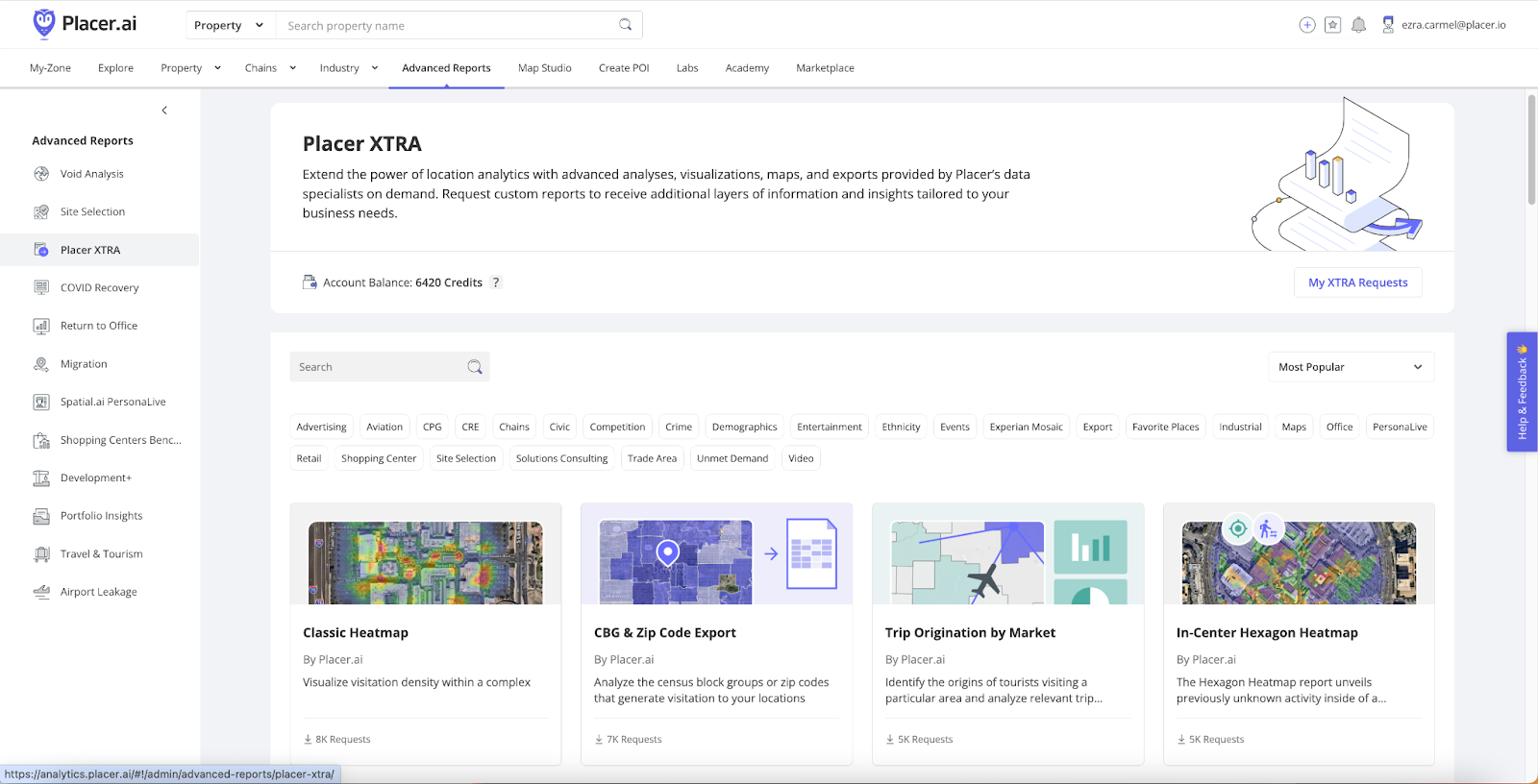Viewport: 1538px width, 784px height.
Task: Open the Property type dropdown beside search
Action: tap(229, 25)
